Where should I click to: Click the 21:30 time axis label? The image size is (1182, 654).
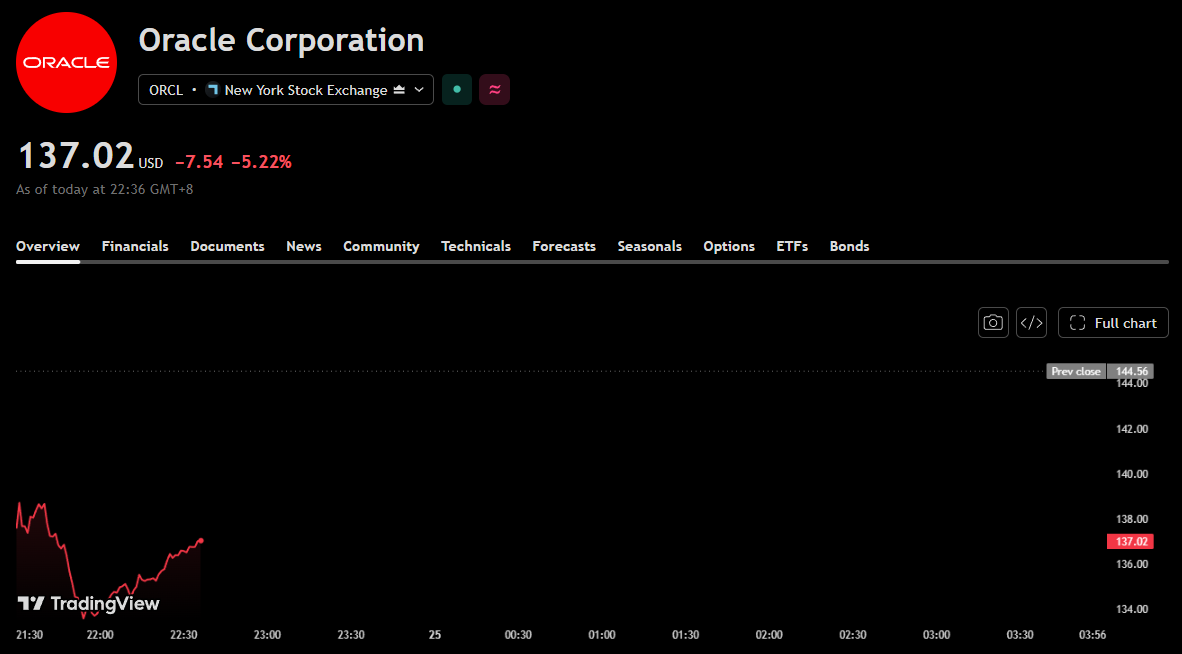[x=29, y=634]
